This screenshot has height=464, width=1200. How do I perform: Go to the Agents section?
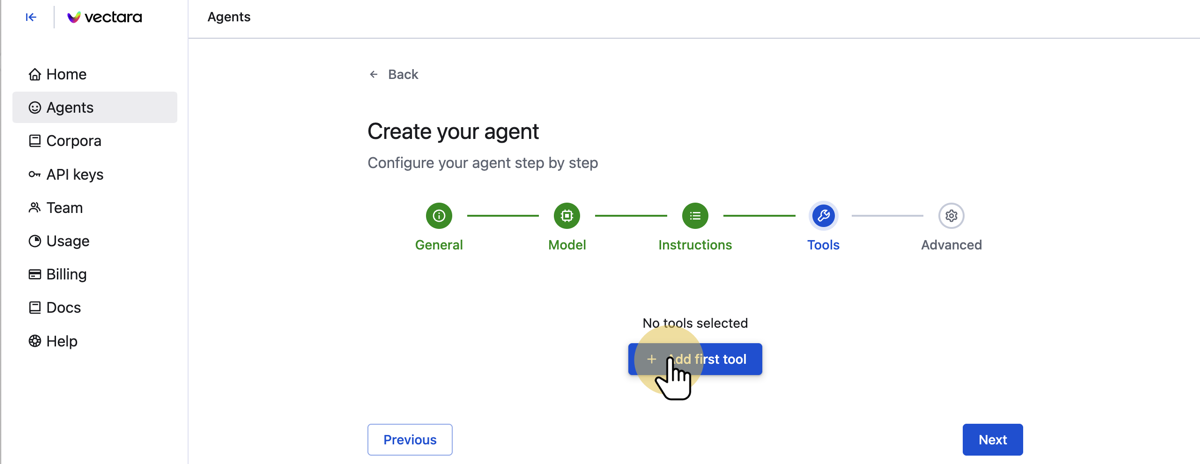tap(70, 107)
